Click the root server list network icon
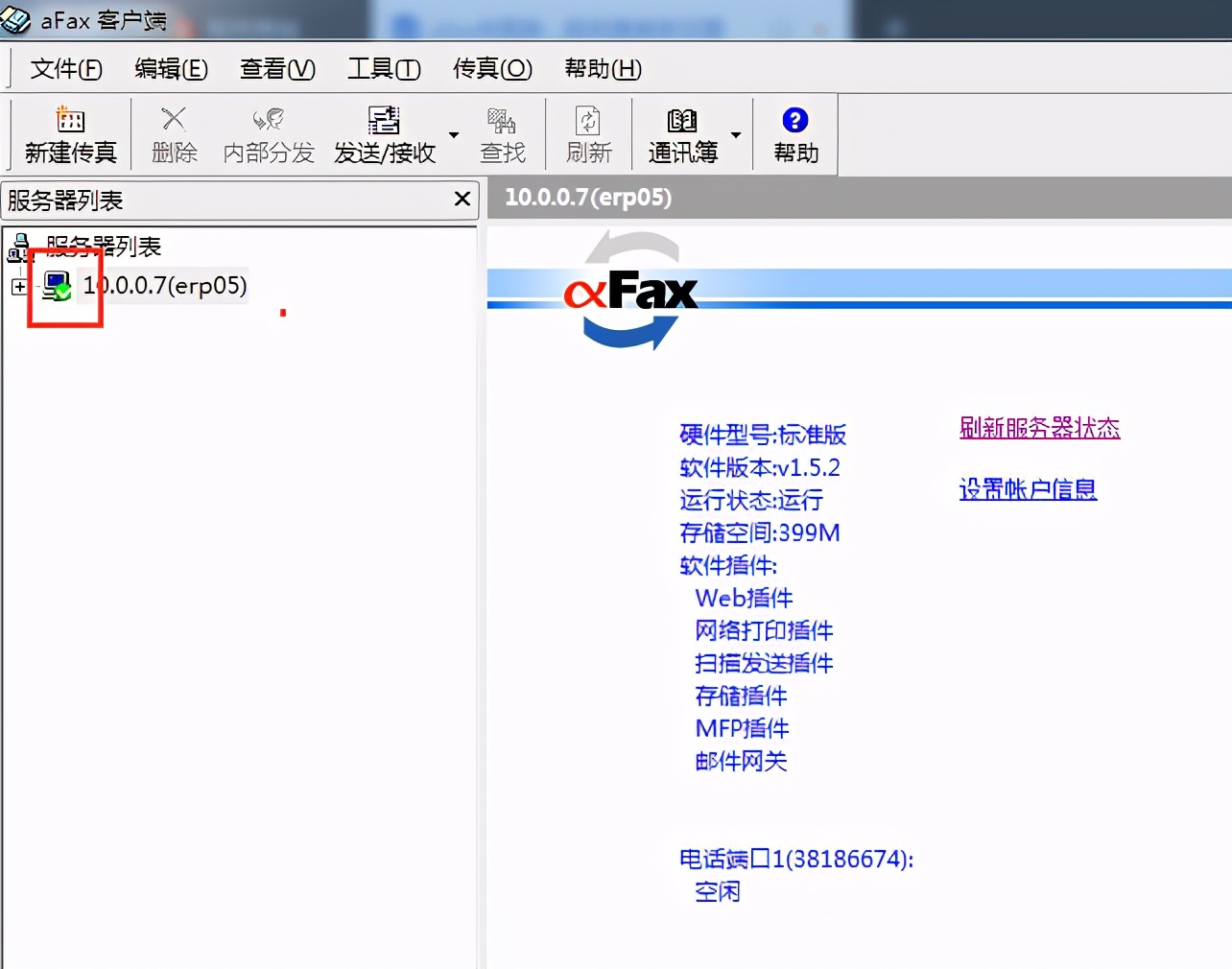This screenshot has width=1232, height=969. click(19, 248)
